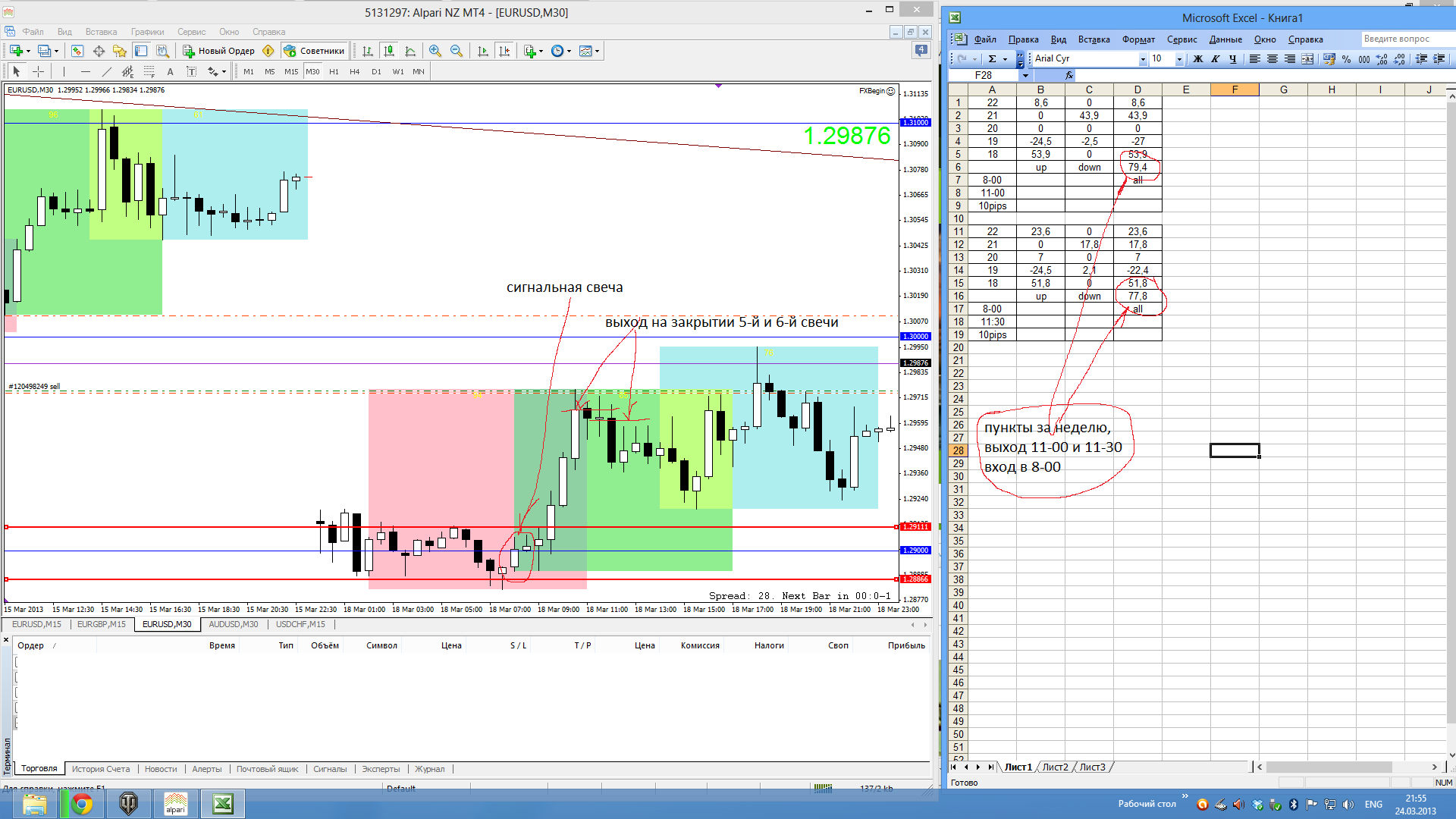Open the Эксперты terminal tab
The width and height of the screenshot is (1456, 819).
click(381, 769)
